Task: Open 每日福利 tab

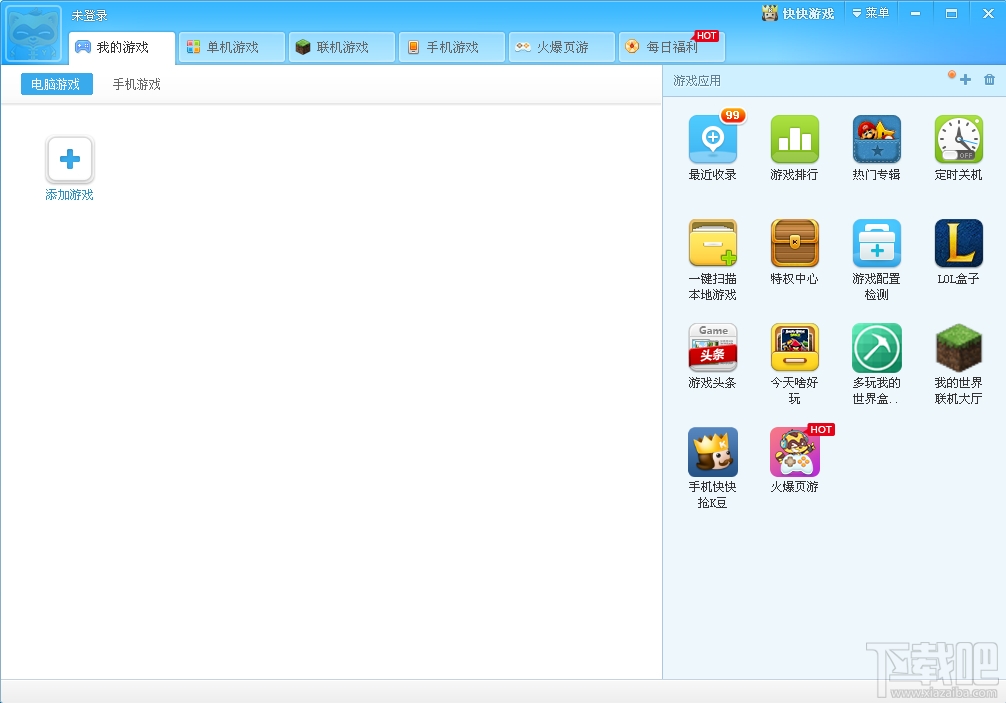Action: (671, 47)
